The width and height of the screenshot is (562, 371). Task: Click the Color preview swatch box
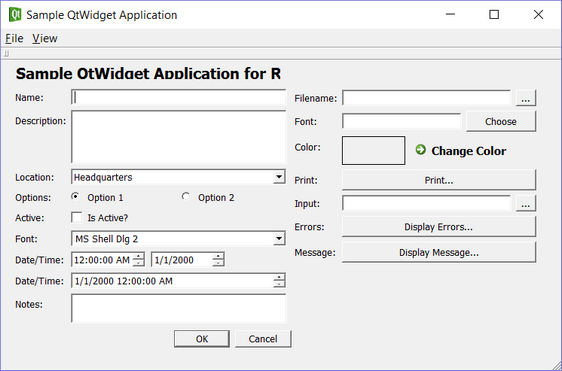click(373, 151)
